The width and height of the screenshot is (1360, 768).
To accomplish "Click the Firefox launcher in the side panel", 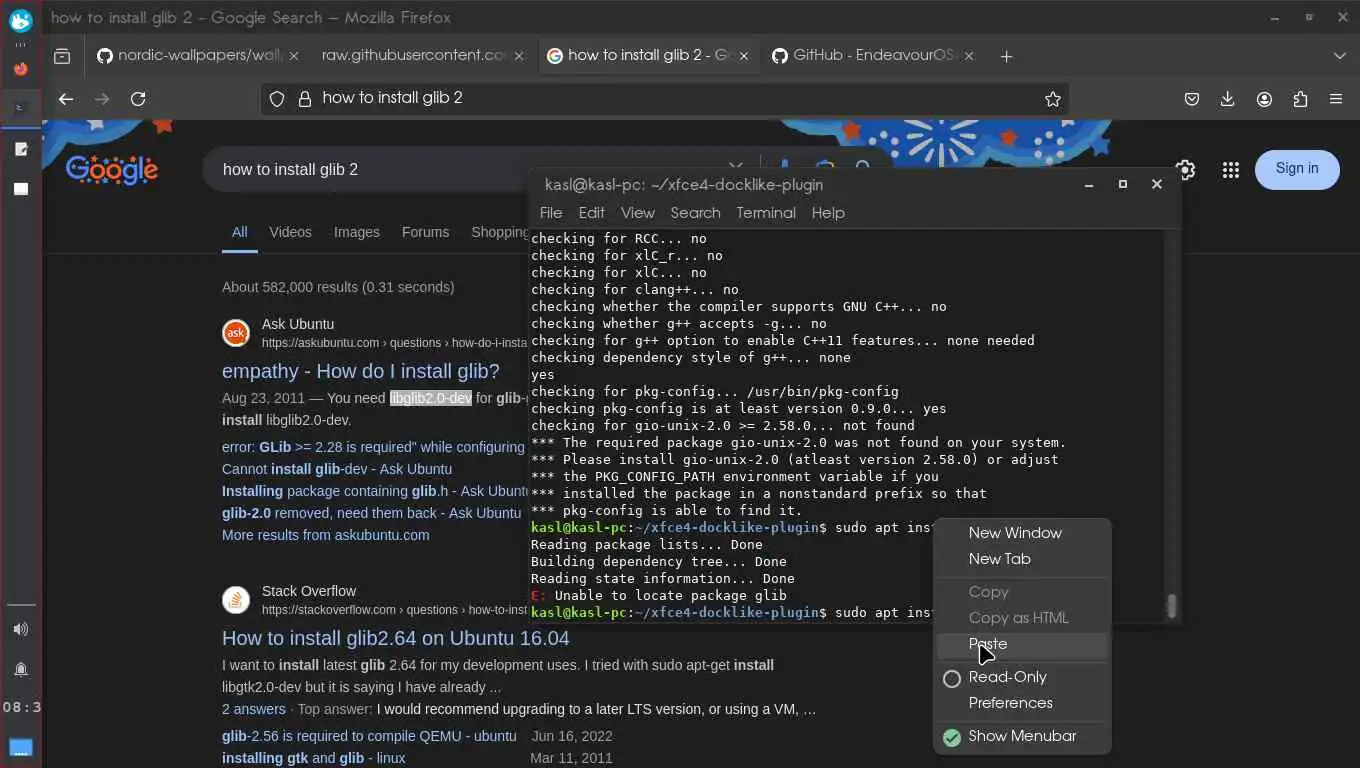I will (21, 69).
